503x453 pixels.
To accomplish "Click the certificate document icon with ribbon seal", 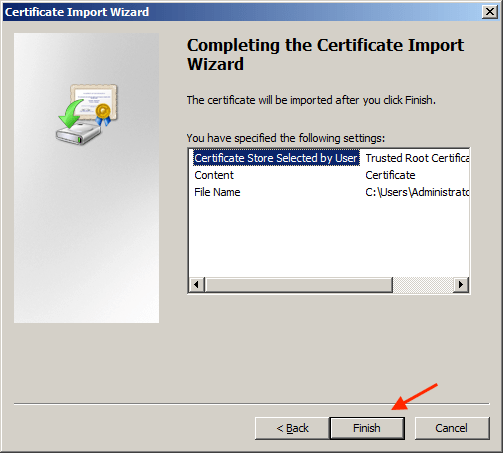I will coord(95,103).
